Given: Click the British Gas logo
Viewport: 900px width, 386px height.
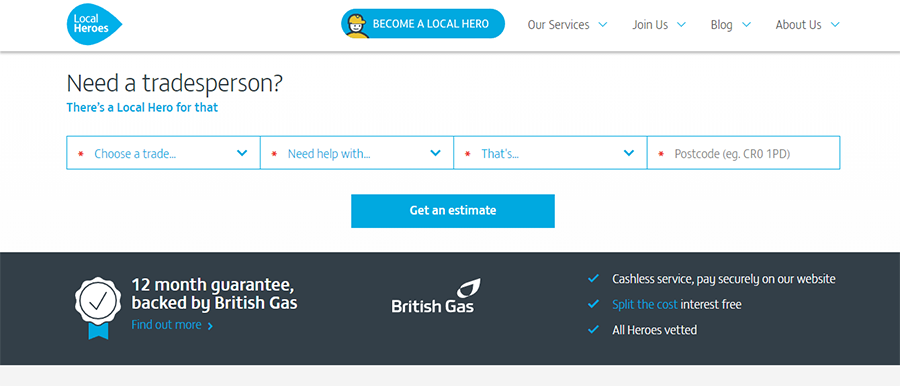Looking at the screenshot, I should point(436,296).
